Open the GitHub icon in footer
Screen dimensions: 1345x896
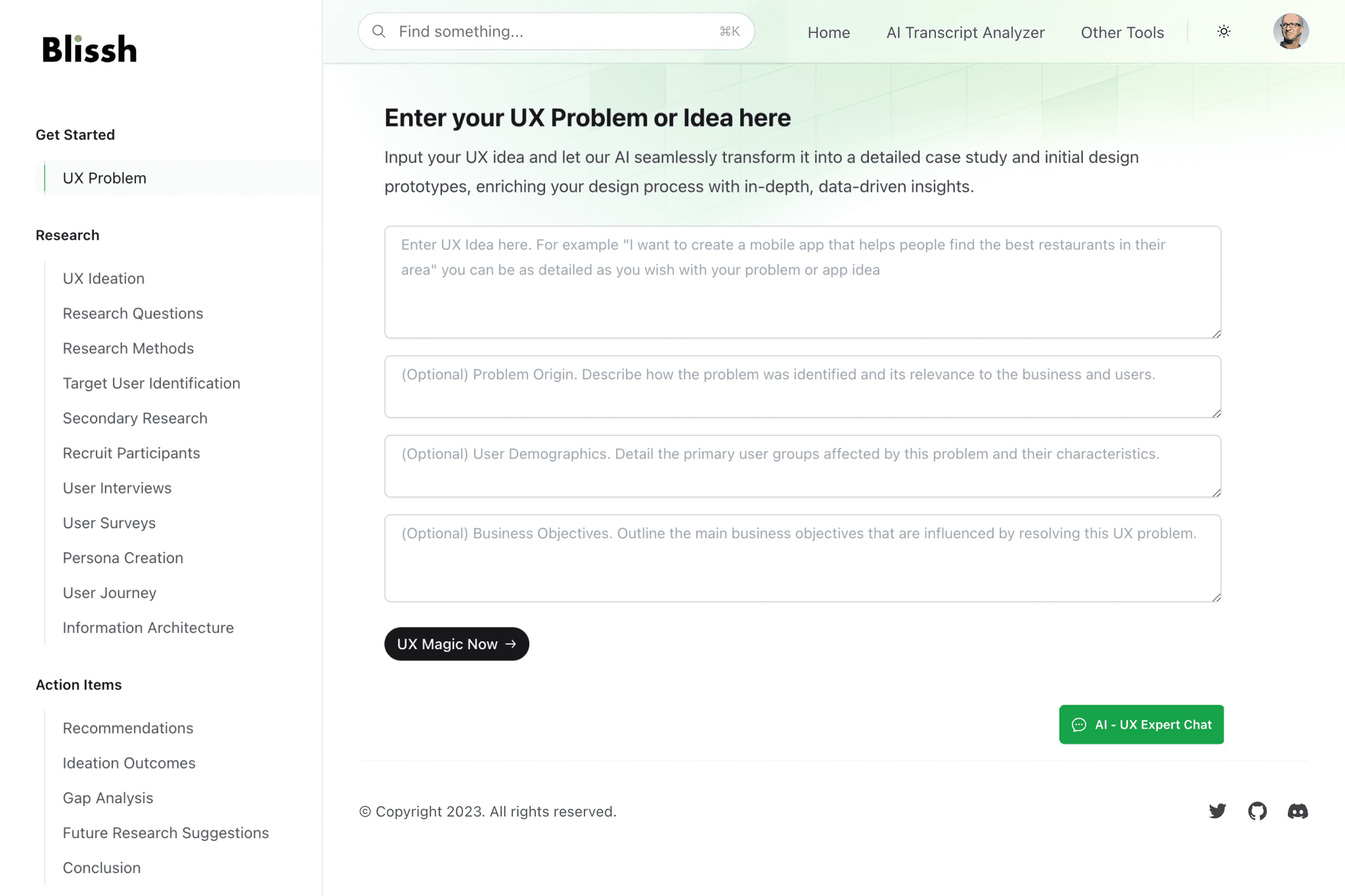1257,811
